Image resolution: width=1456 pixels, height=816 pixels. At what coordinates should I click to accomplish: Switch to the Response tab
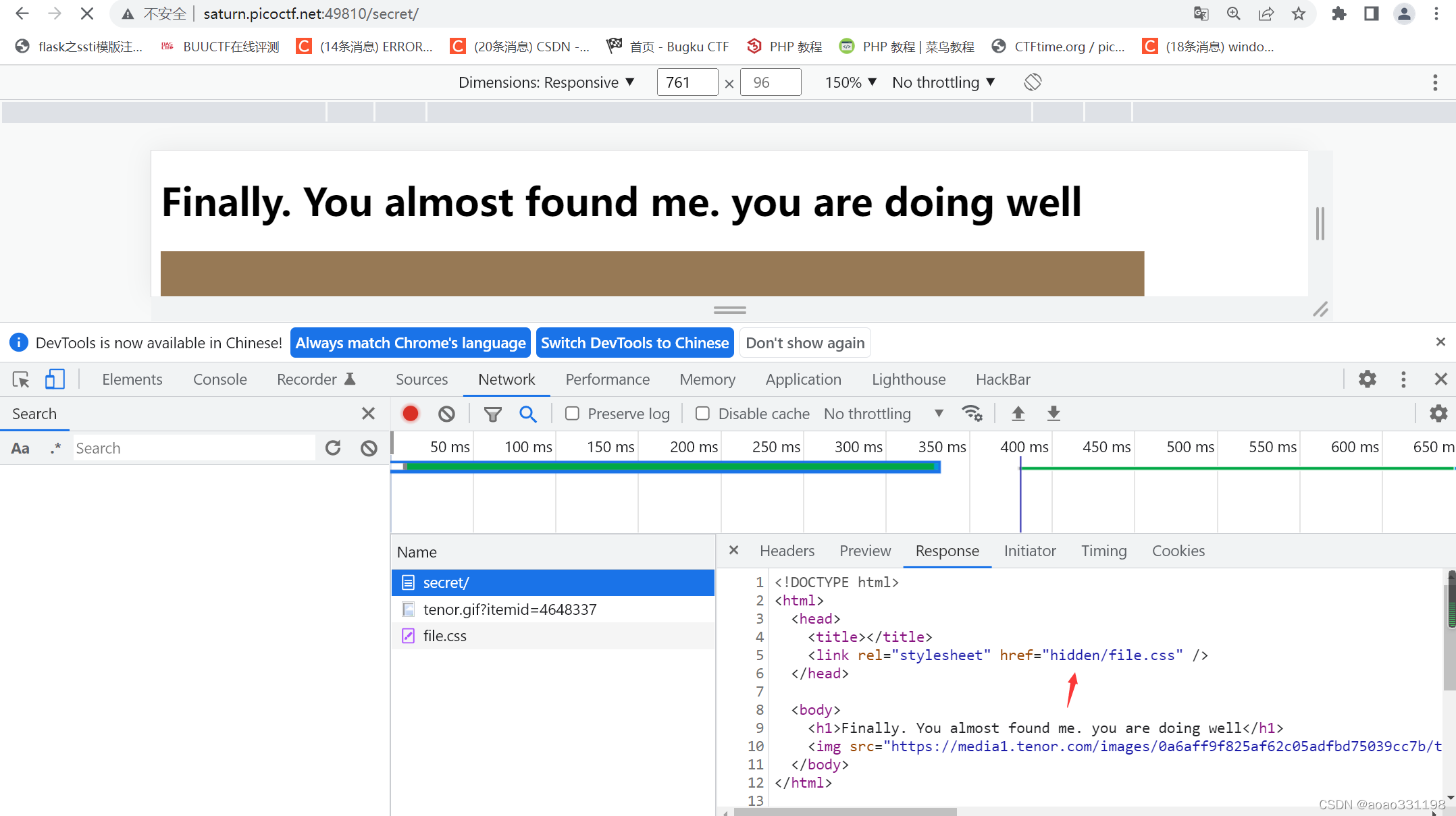point(947,550)
